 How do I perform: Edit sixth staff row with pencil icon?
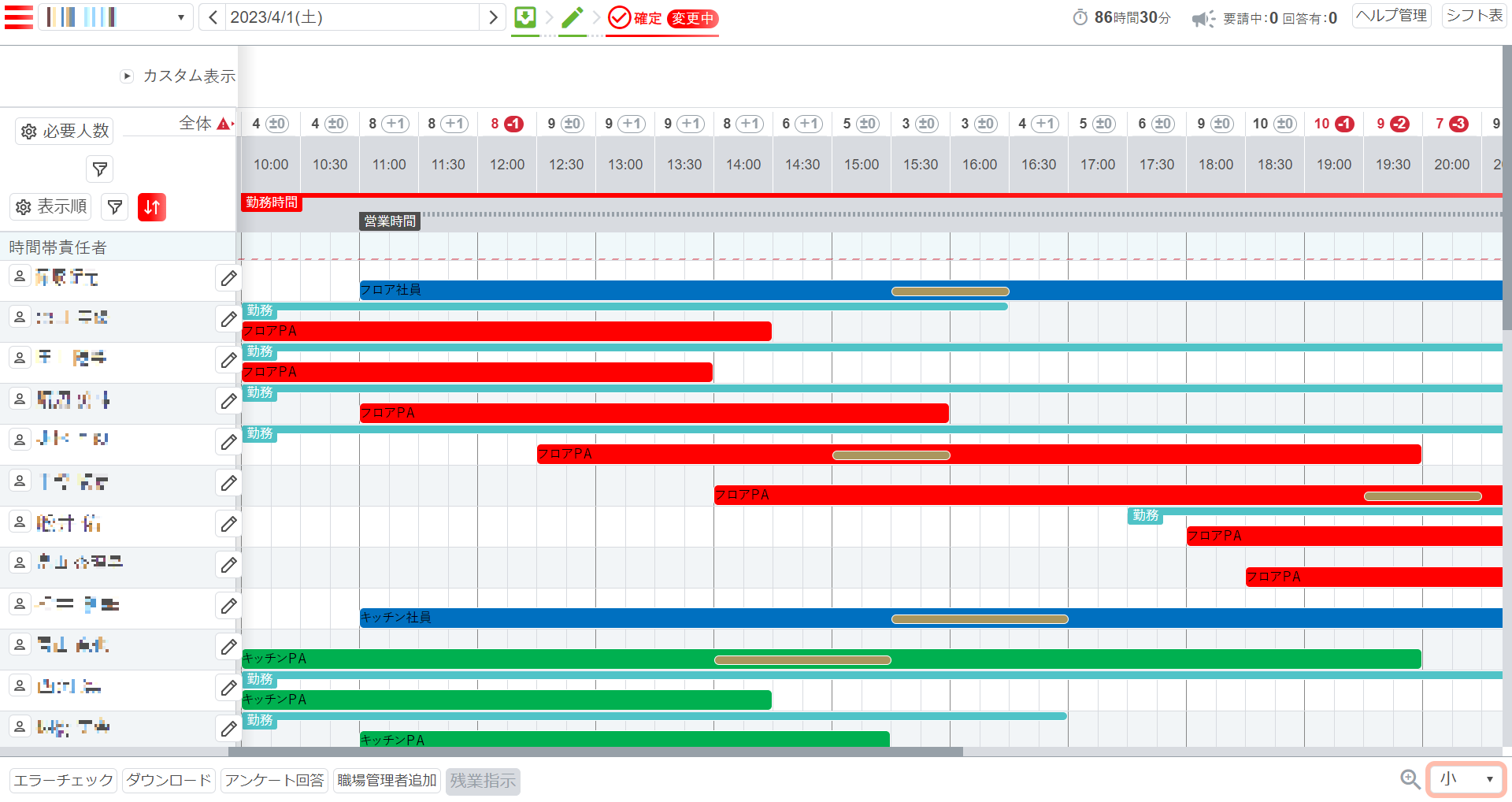[228, 483]
